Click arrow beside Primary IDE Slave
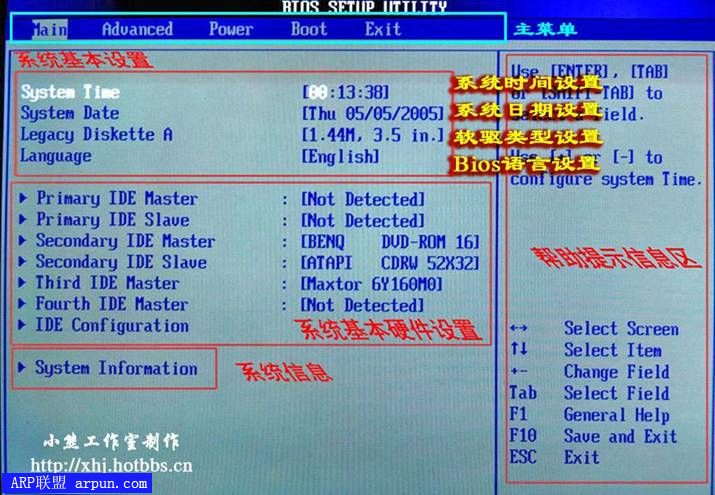The height and width of the screenshot is (495, 715). click(23, 219)
